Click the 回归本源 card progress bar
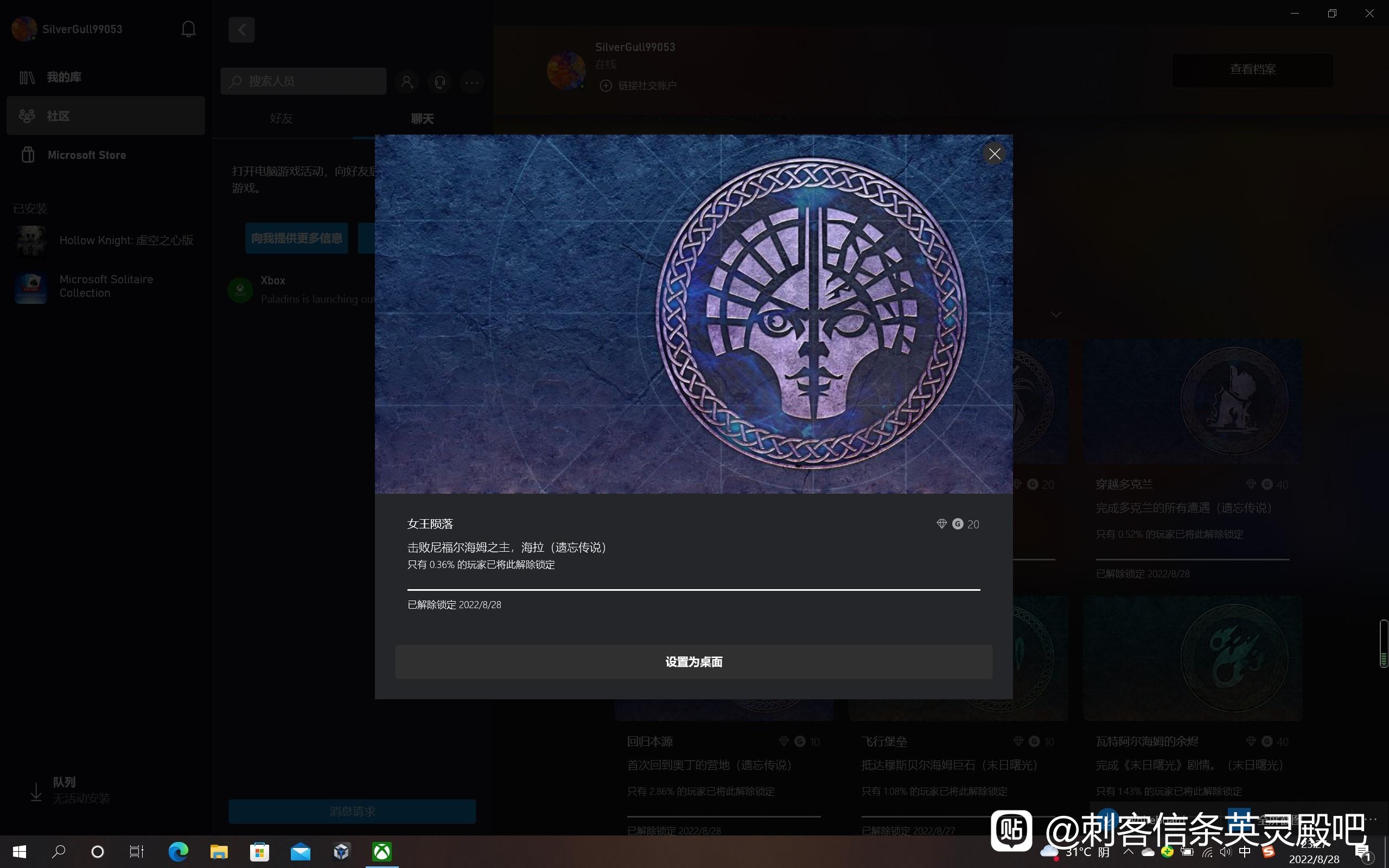 pyautogui.click(x=724, y=816)
